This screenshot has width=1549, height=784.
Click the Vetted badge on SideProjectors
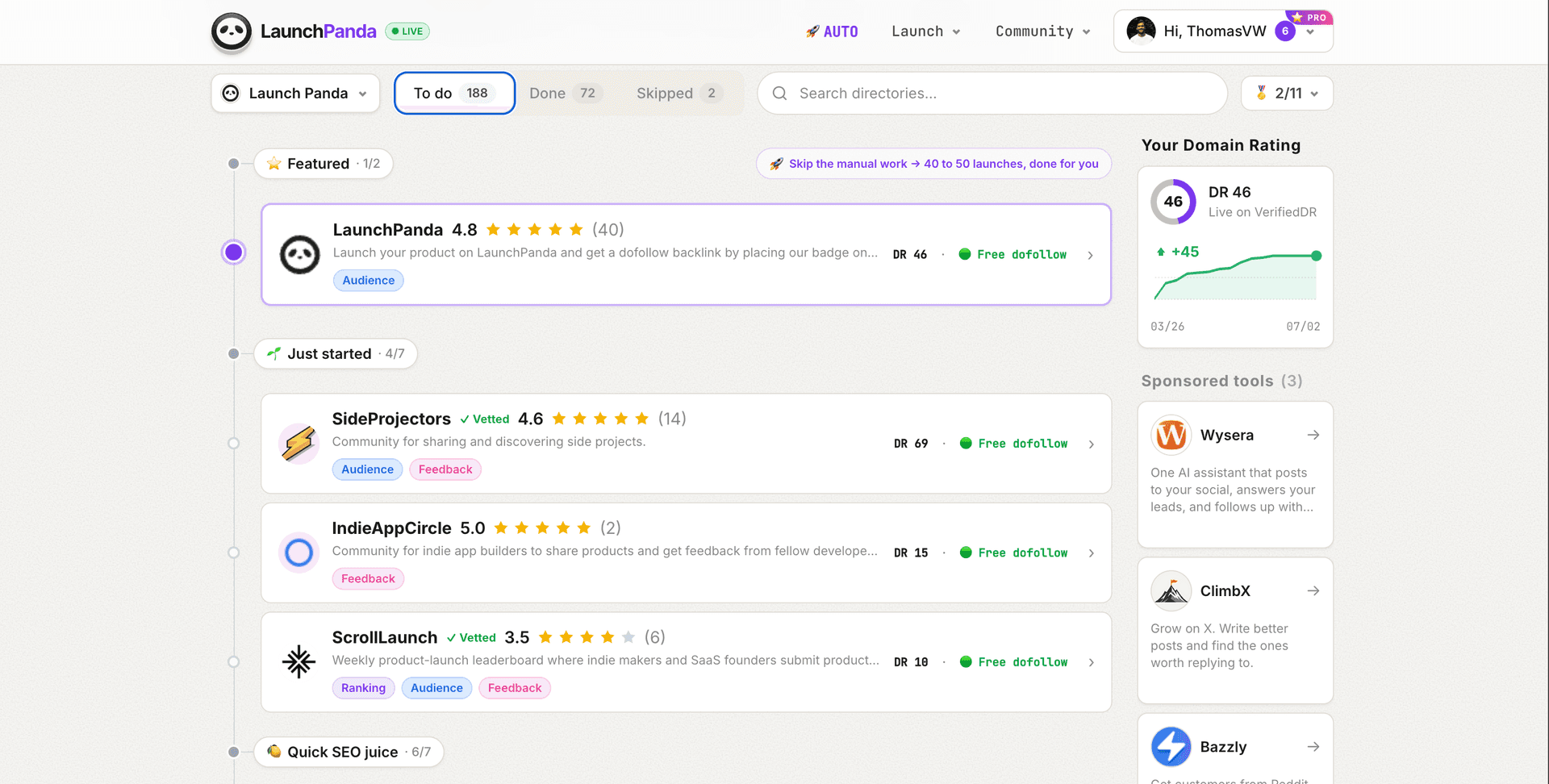click(485, 419)
